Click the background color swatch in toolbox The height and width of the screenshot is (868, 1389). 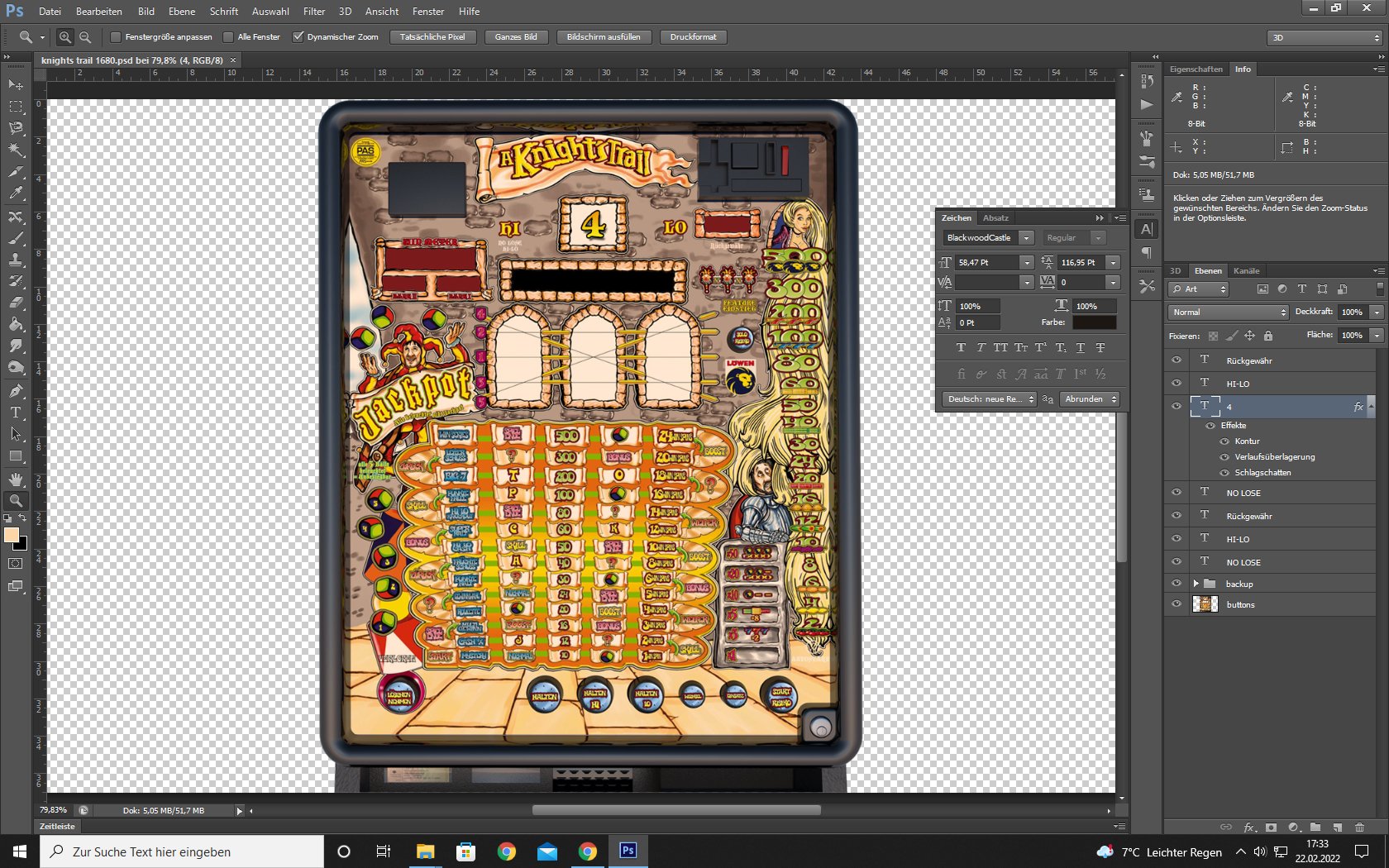click(22, 546)
